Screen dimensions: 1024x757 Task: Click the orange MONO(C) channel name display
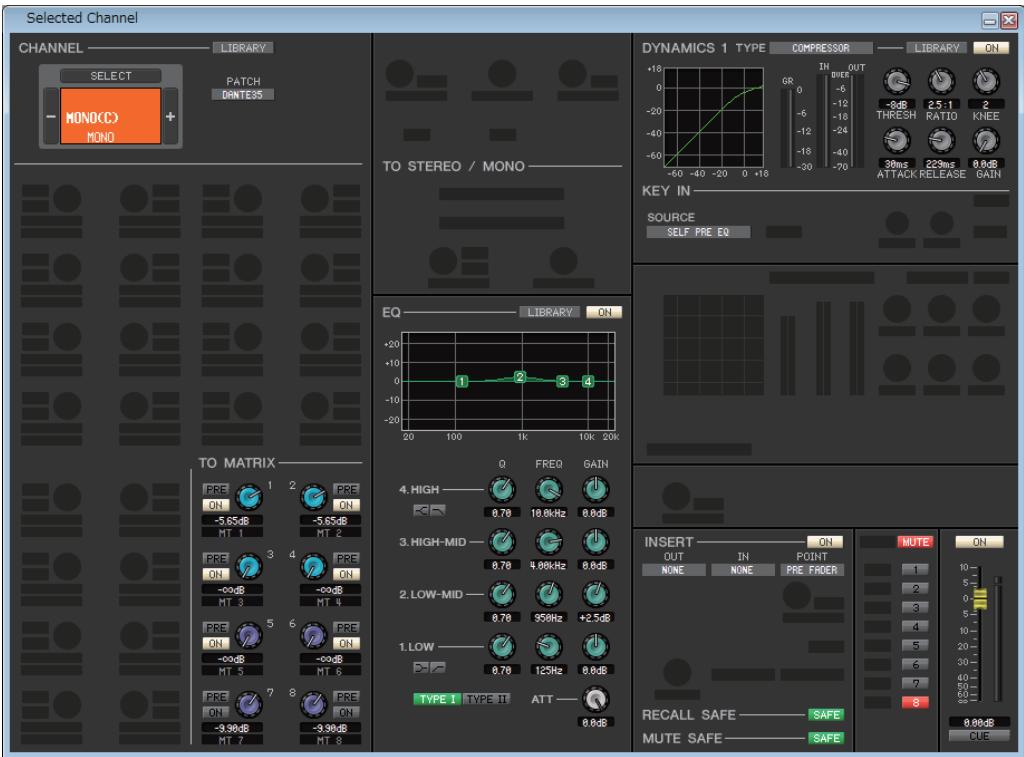(x=110, y=116)
